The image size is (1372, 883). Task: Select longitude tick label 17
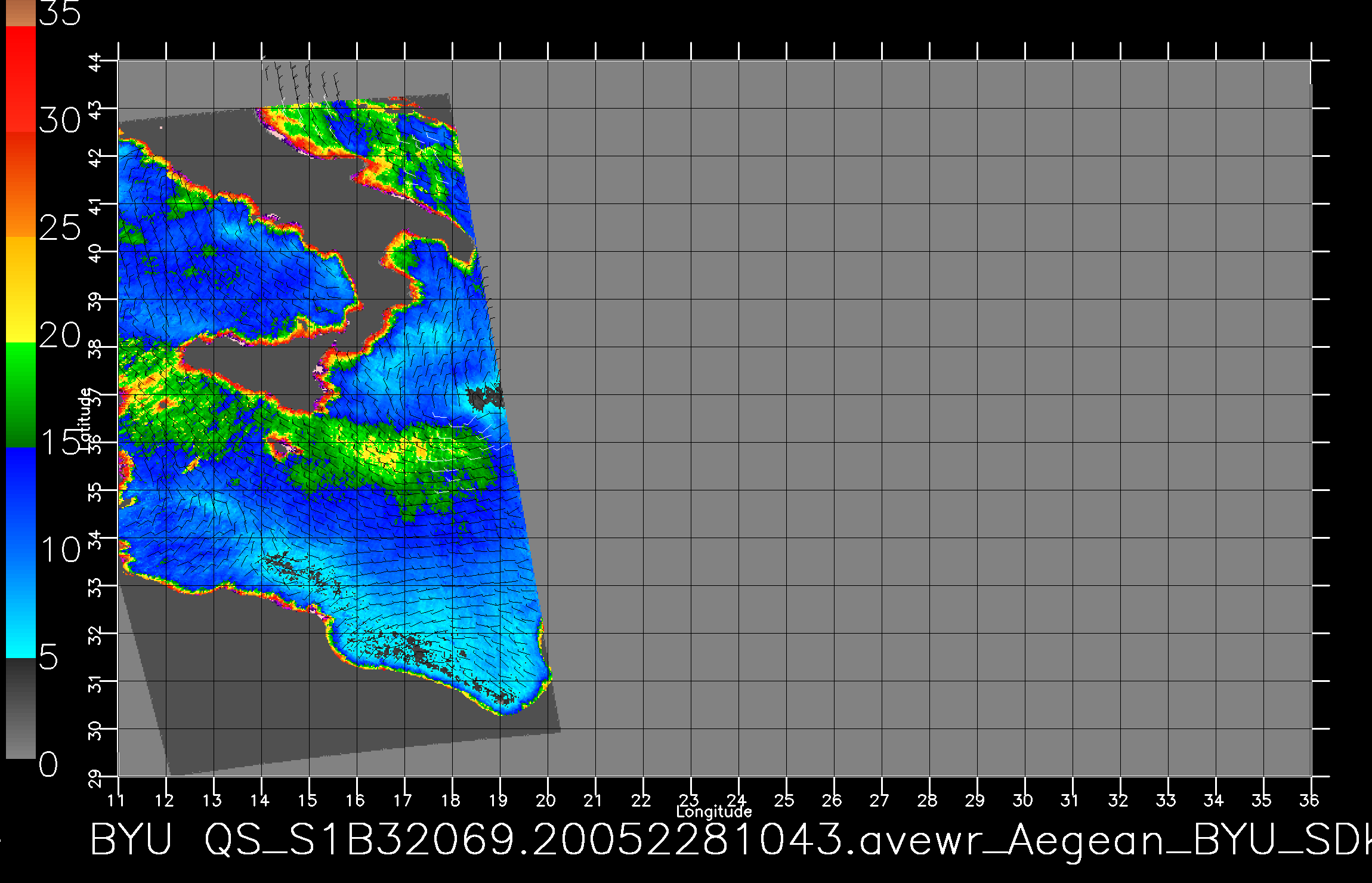tap(403, 800)
